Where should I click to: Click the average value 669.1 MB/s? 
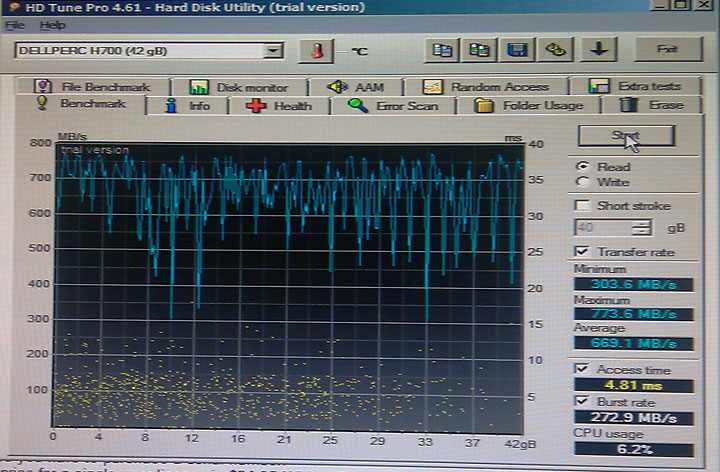[x=634, y=343]
